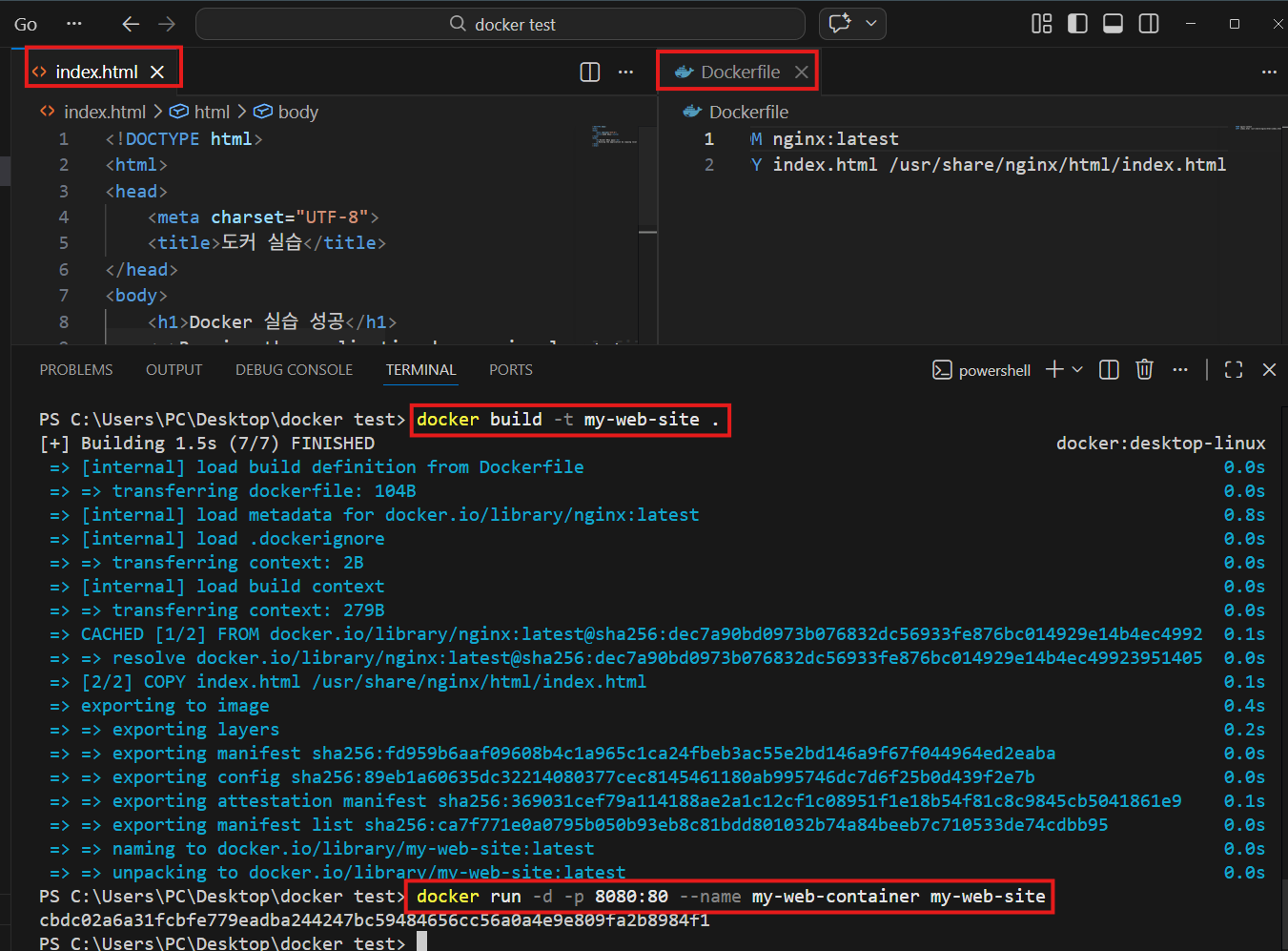Close the terminal panel
This screenshot has height=951, width=1288.
coord(1269,369)
